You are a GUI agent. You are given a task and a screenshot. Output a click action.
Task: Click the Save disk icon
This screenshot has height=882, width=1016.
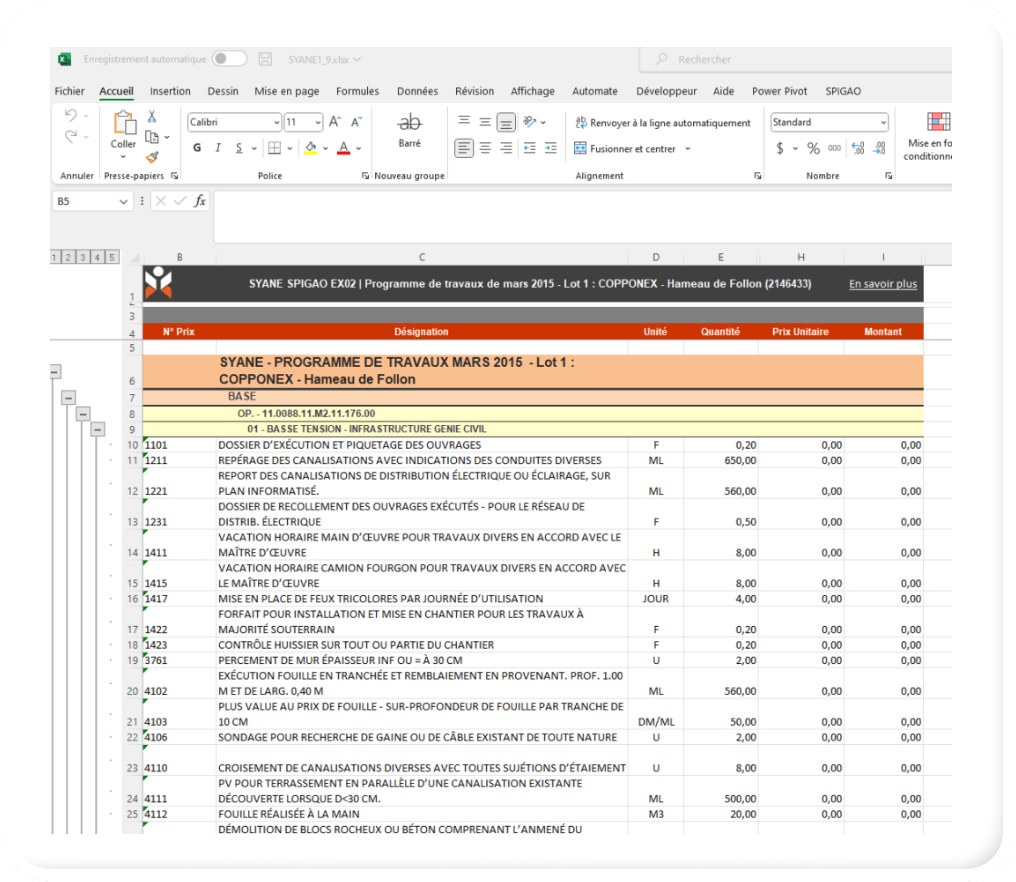point(265,60)
